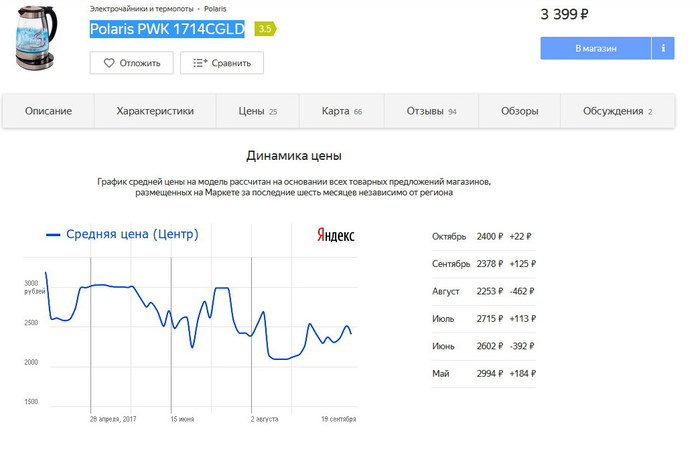Click the compare list icon on Сравнить

199,63
